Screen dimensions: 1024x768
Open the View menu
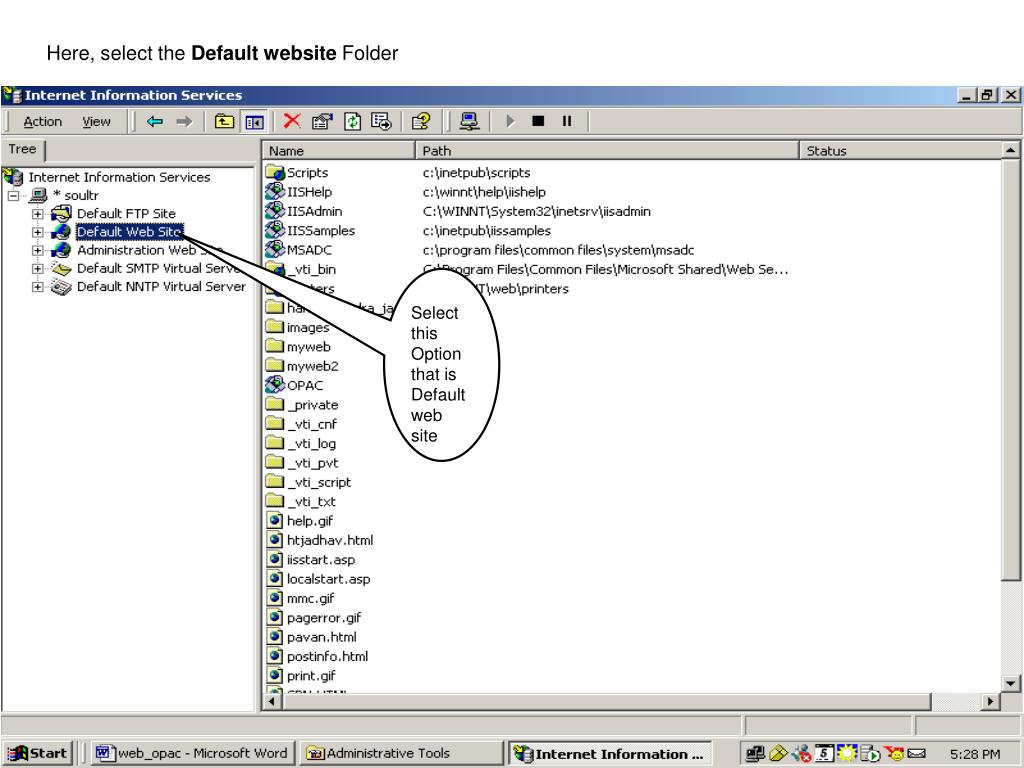pyautogui.click(x=96, y=121)
